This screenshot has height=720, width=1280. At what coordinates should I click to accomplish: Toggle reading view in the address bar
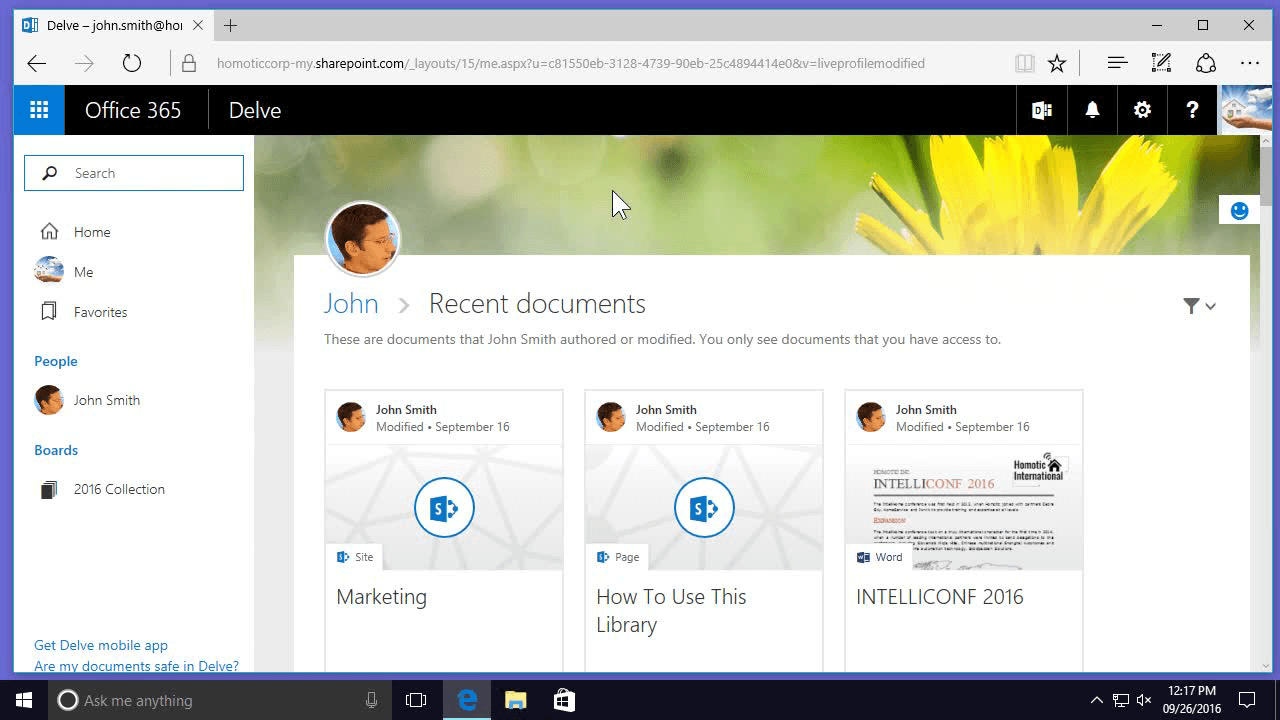coord(1025,62)
